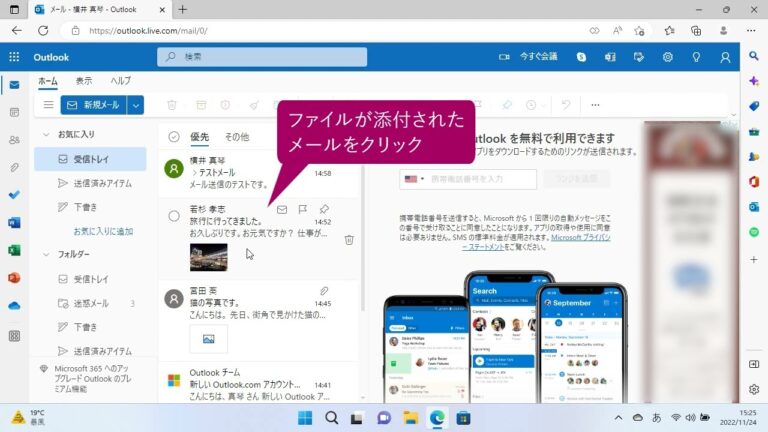Open the Outlook チーム email
Screen dimensions: 768x432
(259, 384)
